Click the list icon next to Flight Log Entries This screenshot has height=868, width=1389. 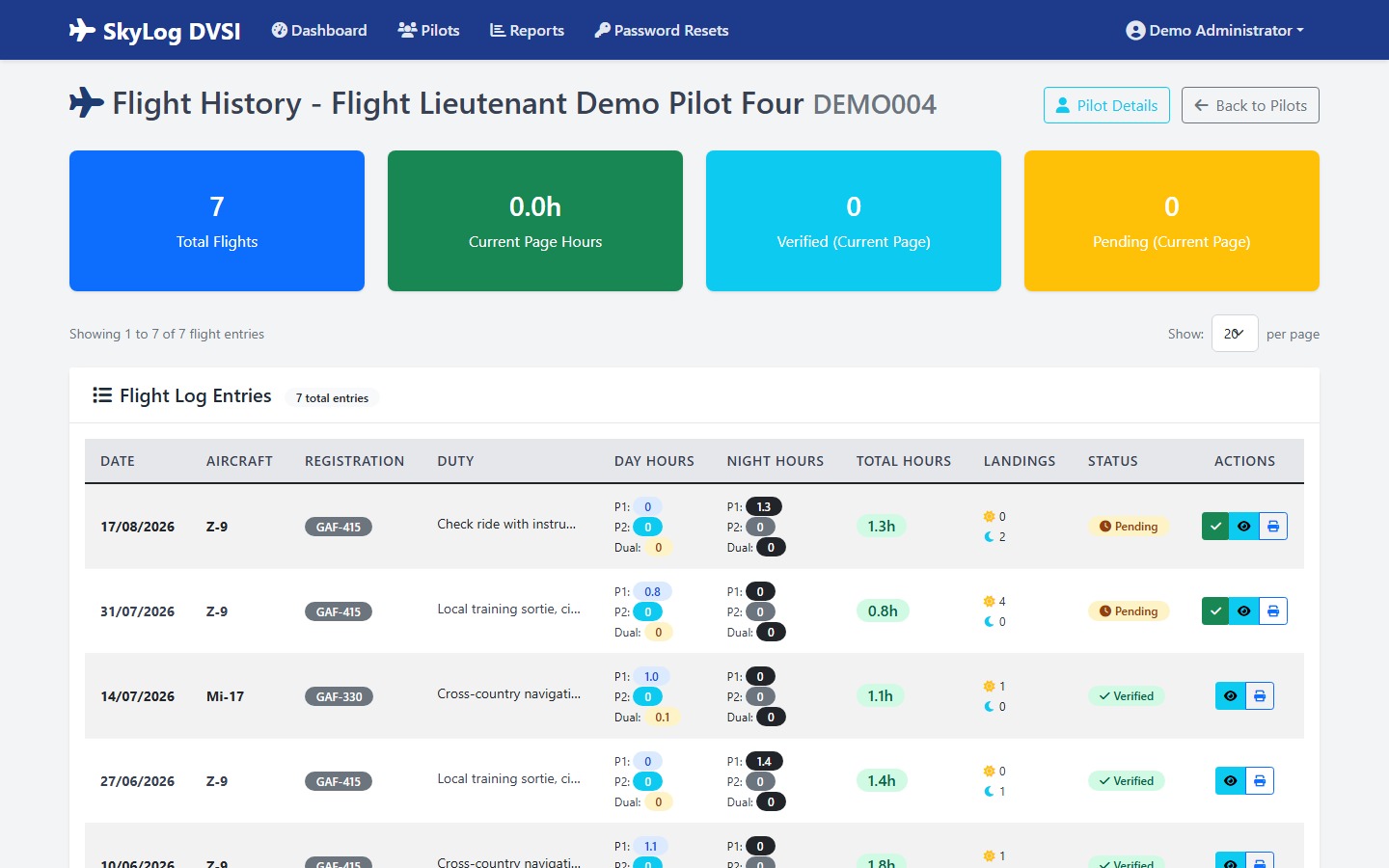(102, 395)
